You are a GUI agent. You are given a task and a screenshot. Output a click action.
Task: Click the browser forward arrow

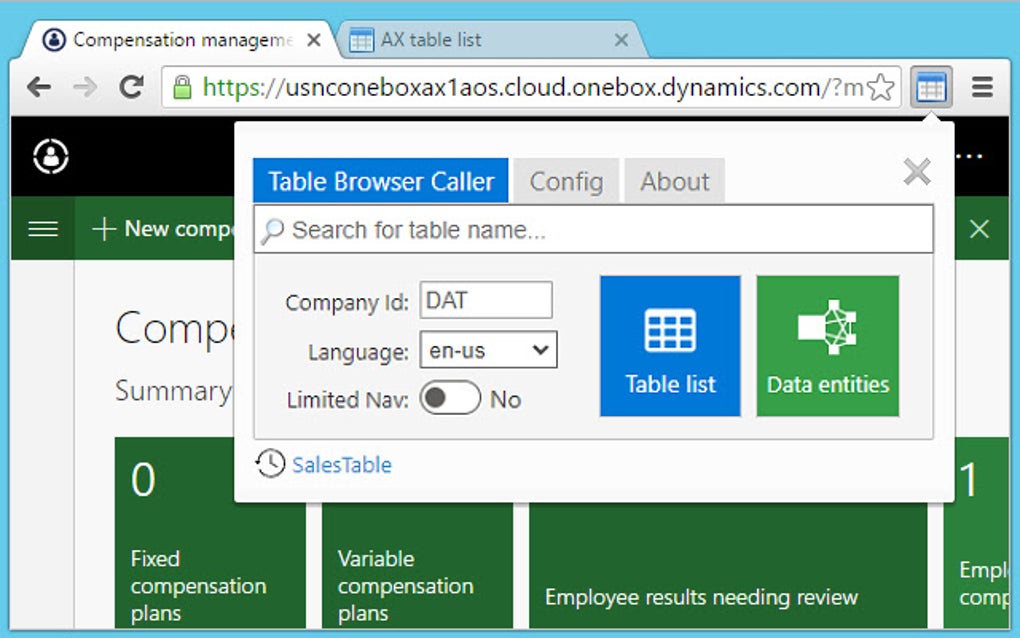pyautogui.click(x=85, y=86)
